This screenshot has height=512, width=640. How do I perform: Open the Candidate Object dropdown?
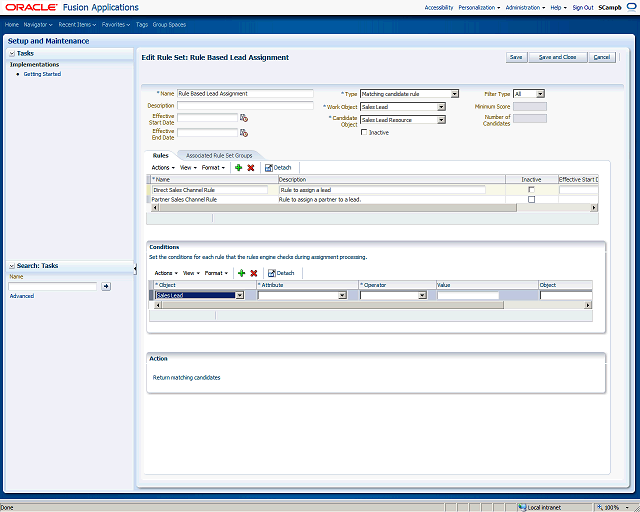441,120
